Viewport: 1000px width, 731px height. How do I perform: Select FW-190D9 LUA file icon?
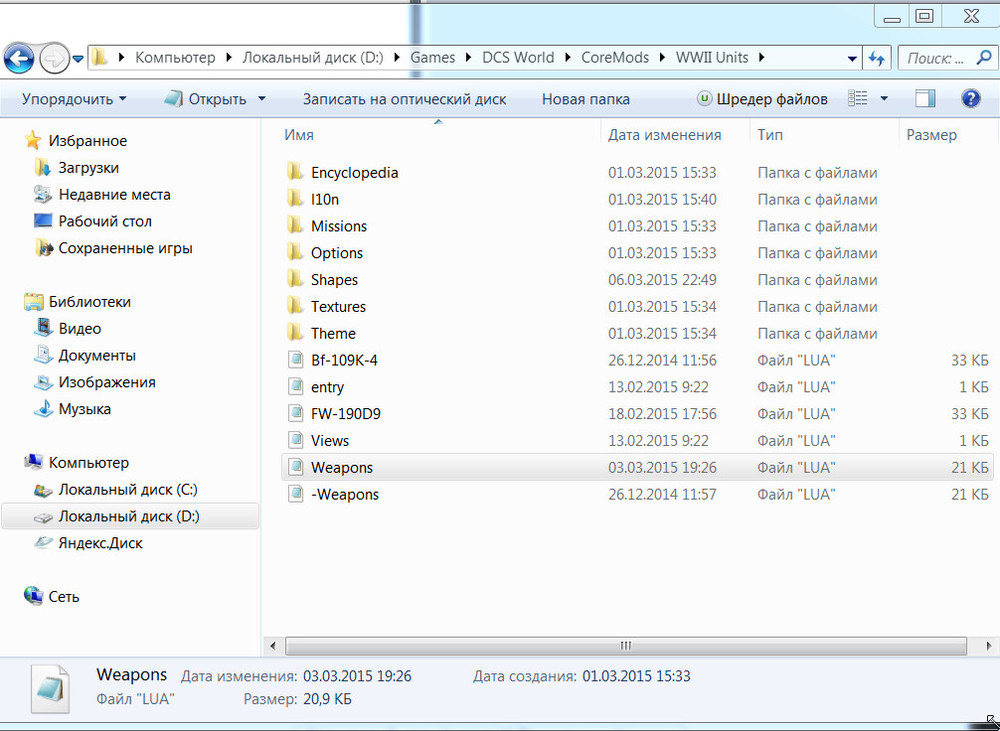(295, 413)
